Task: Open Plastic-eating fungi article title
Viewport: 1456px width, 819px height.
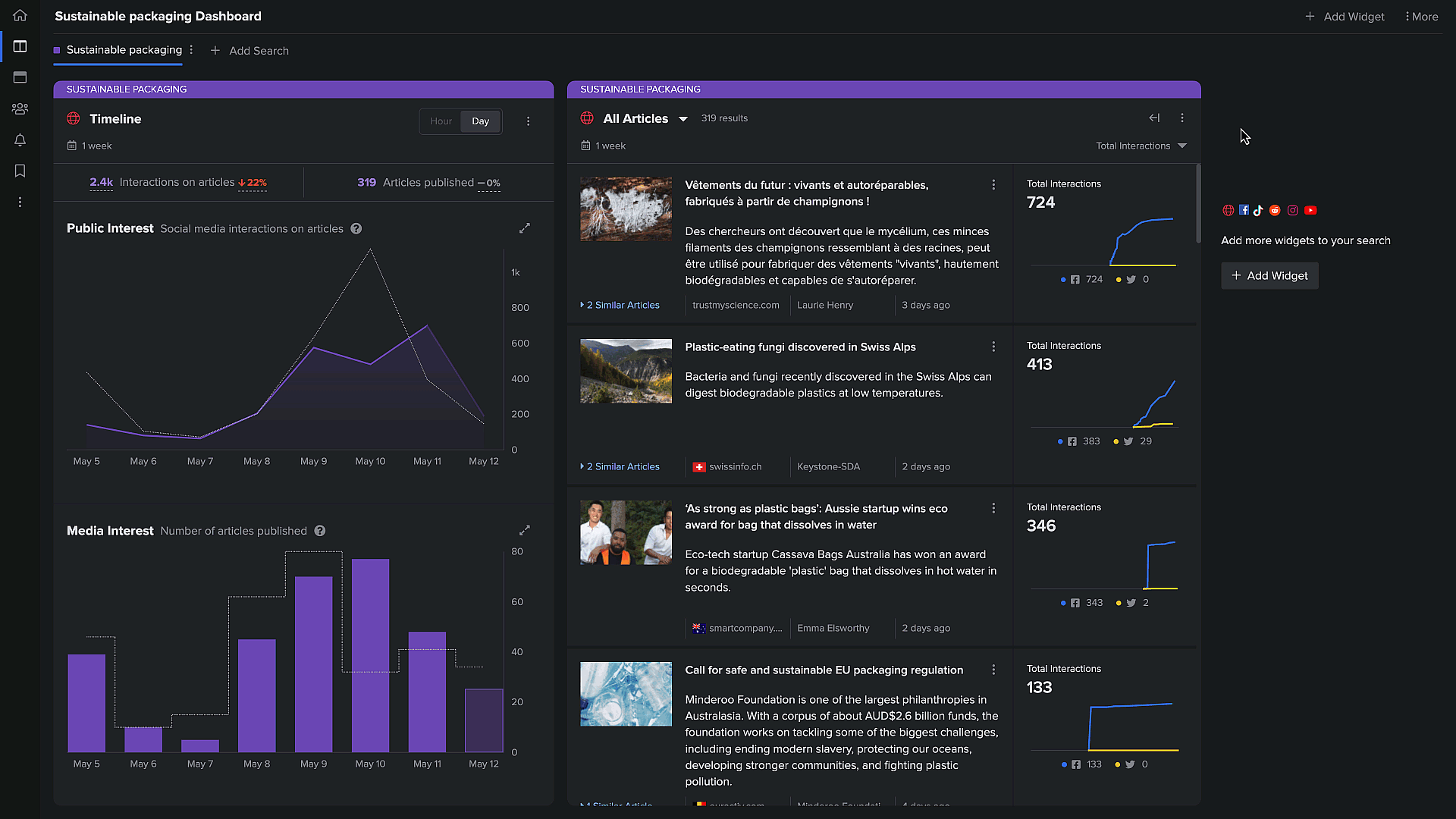Action: point(800,347)
